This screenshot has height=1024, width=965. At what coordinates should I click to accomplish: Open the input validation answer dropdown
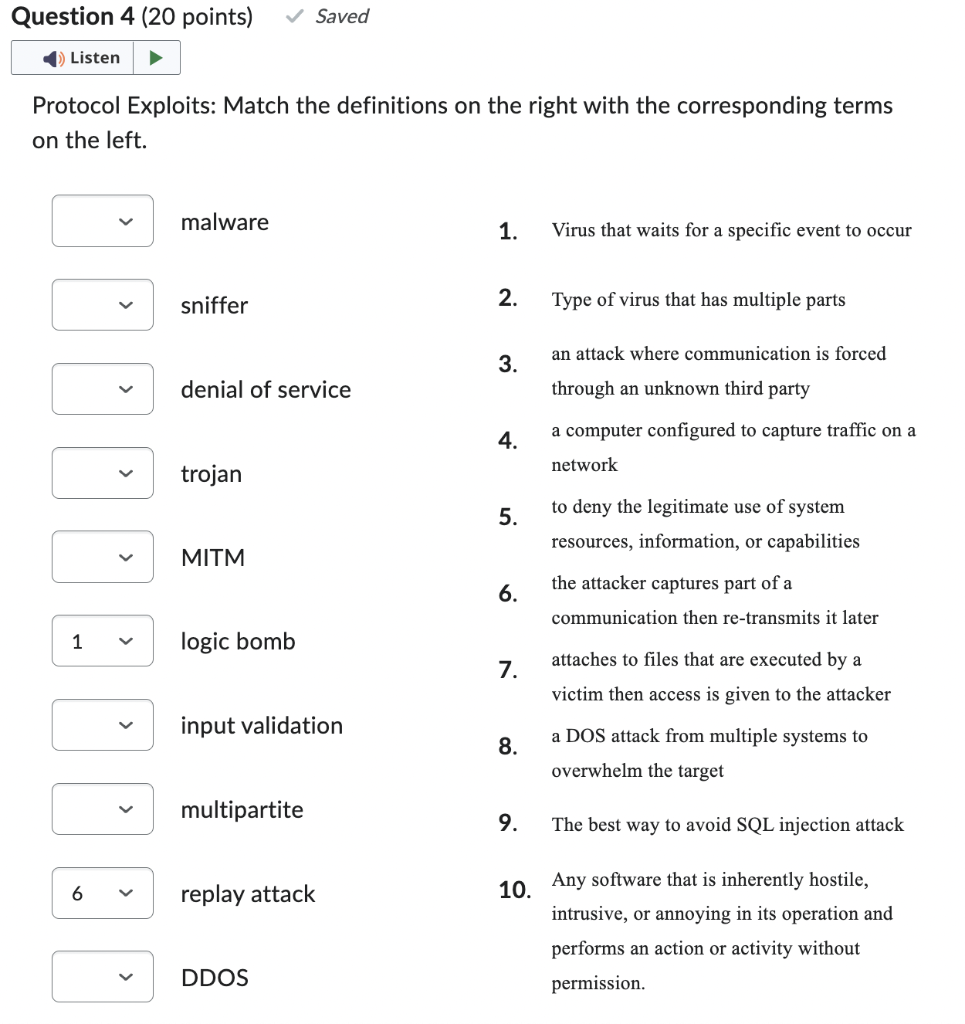click(x=102, y=724)
